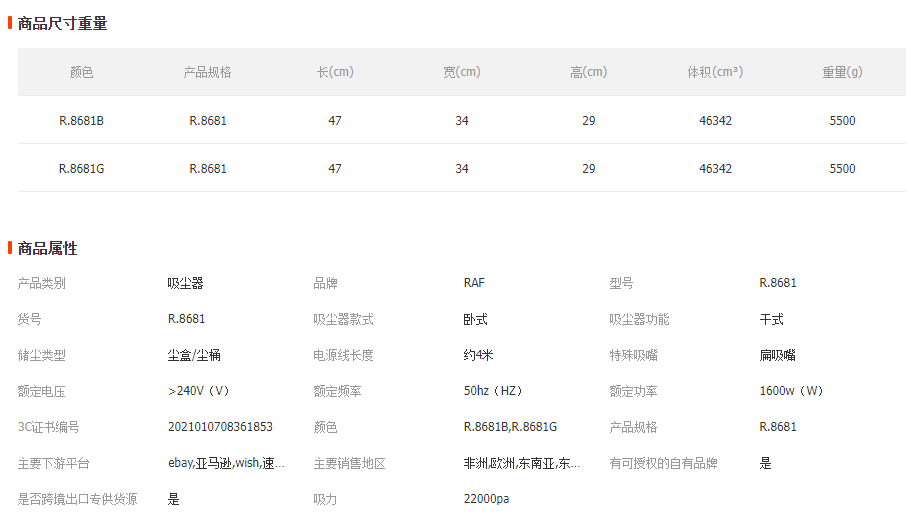The width and height of the screenshot is (922, 518).
Task: Select the R.8681G color cell
Action: pyautogui.click(x=81, y=169)
